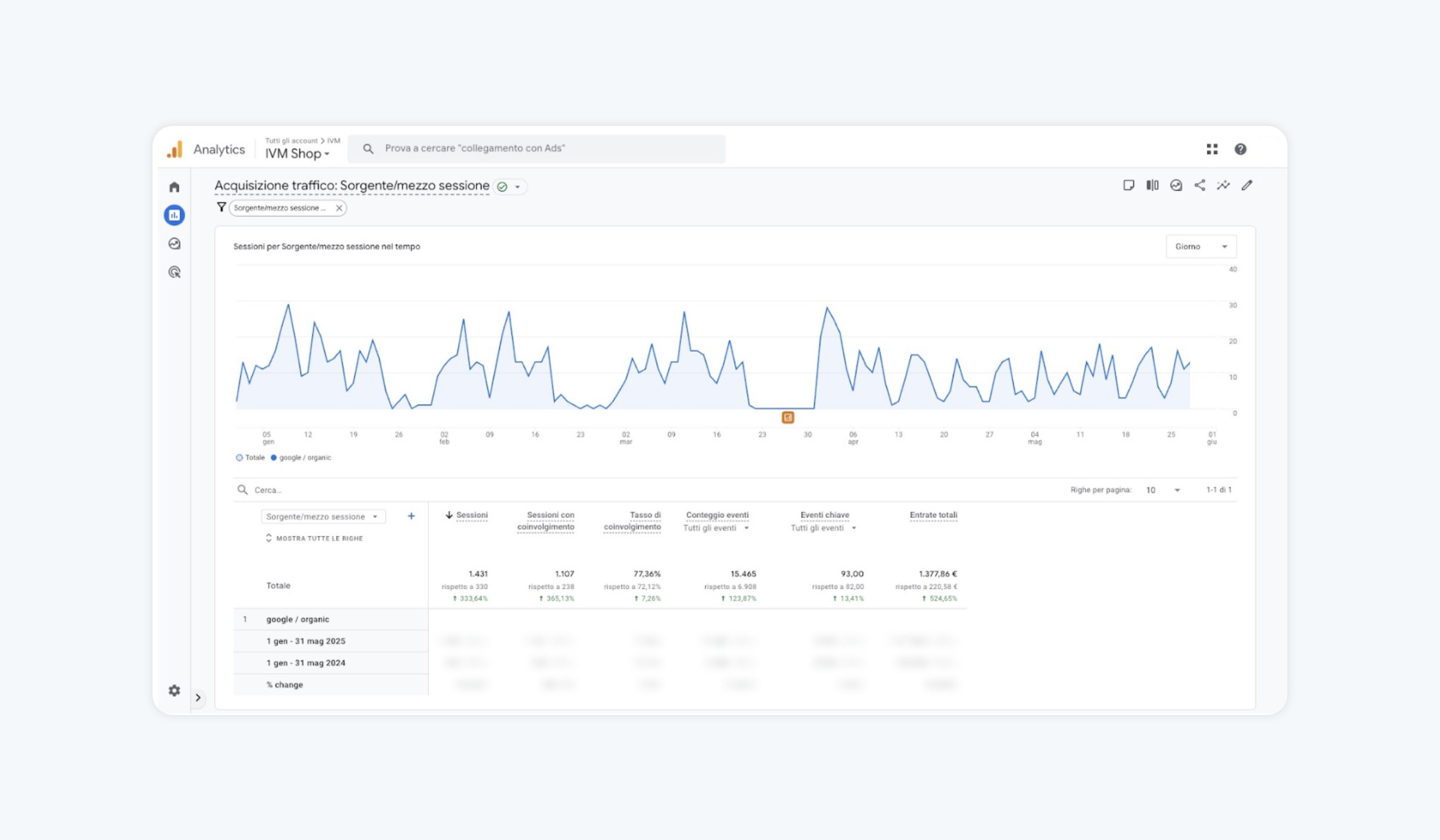
Task: Open the Insights sparkline icon
Action: point(1223,185)
